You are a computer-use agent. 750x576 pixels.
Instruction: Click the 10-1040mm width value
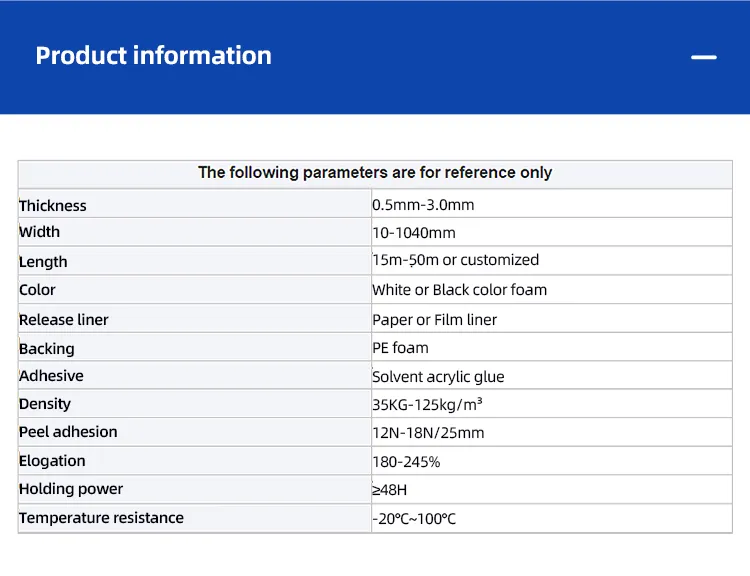[414, 233]
